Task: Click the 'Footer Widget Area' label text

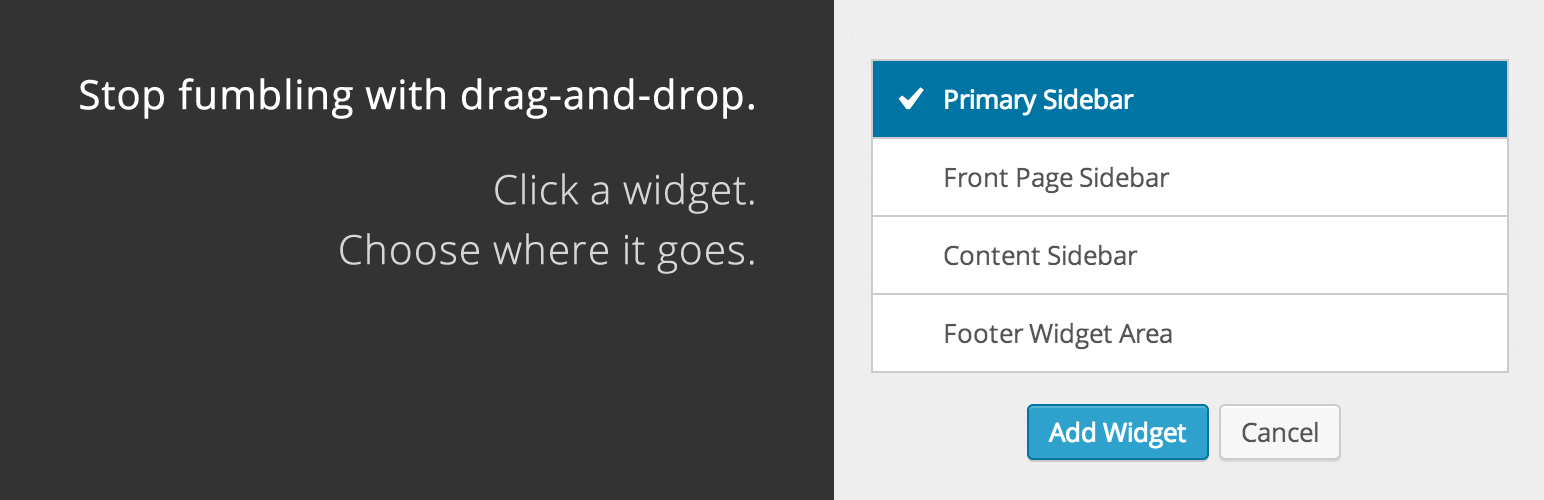Action: (1057, 334)
